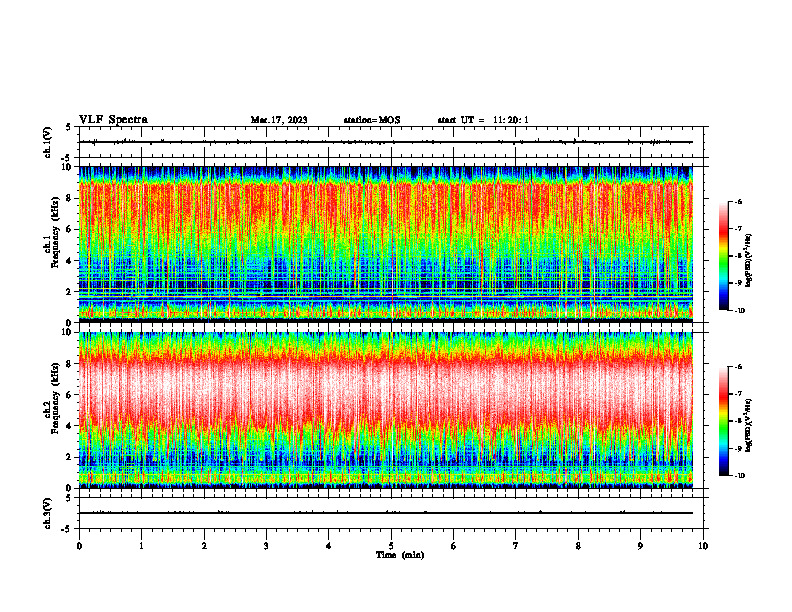Click time-axis tick label "0"
This screenshot has height=612, width=792.
(79, 546)
